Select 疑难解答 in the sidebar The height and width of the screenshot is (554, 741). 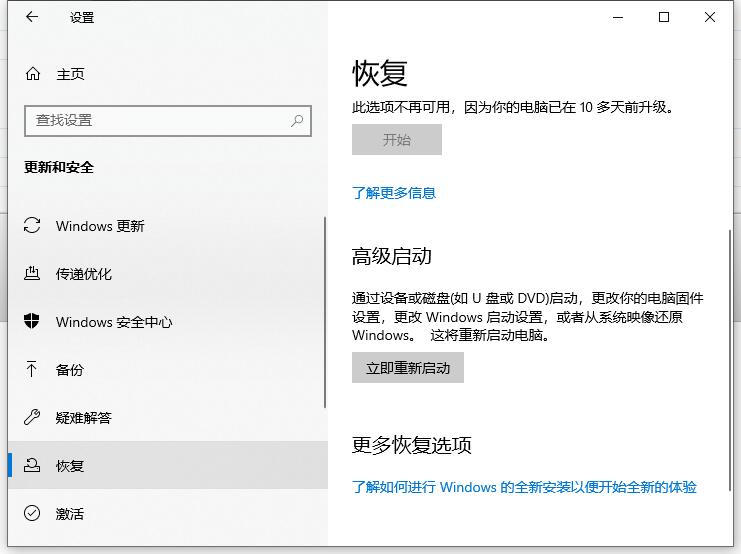tap(168, 417)
